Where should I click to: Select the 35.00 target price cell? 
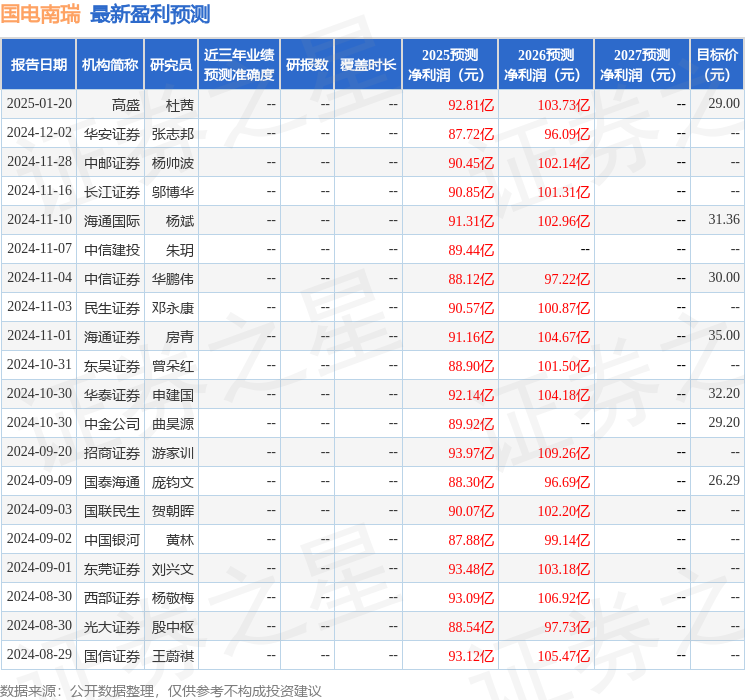(x=724, y=336)
